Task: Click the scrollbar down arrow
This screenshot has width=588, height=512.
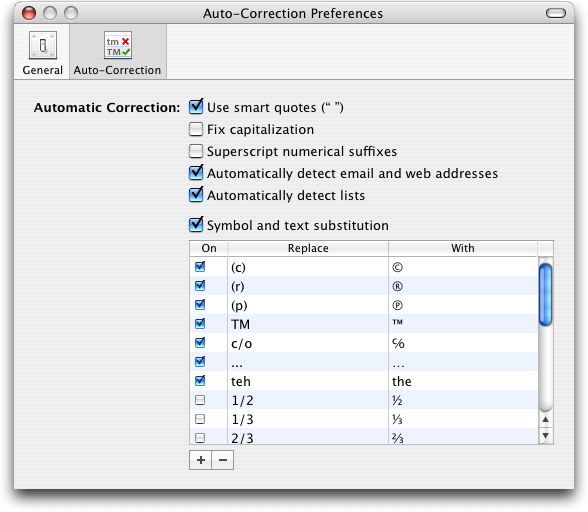Action: [x=546, y=435]
